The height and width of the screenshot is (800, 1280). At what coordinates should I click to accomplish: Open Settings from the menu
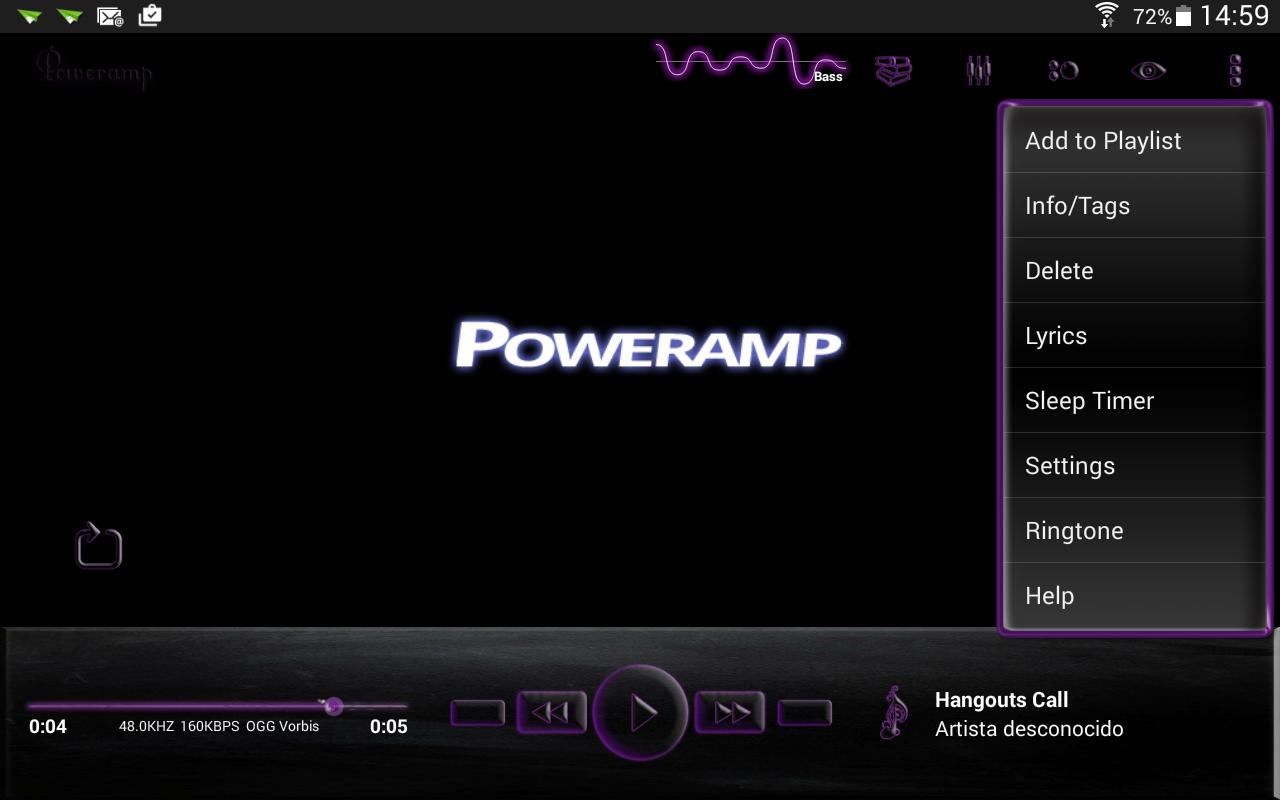pos(1135,466)
